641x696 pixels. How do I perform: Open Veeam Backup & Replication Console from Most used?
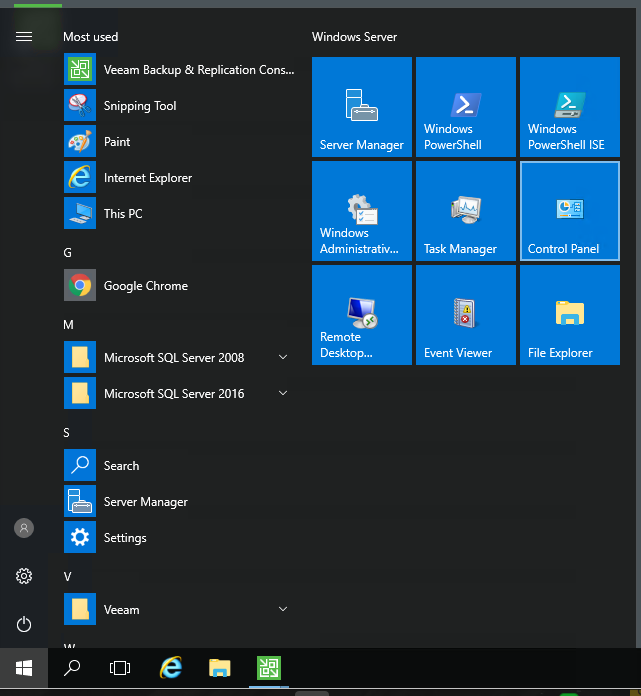tap(179, 69)
